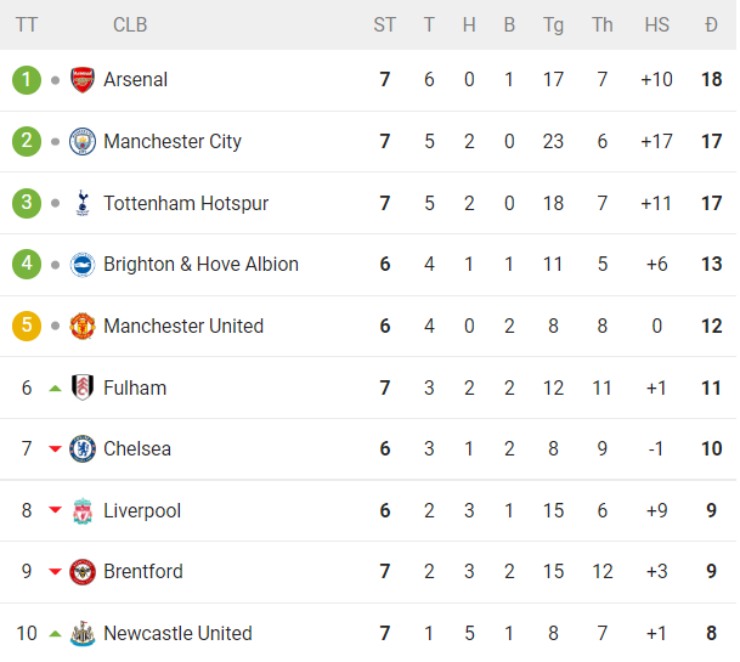Open the Arsenal team link
The image size is (740, 662).
point(136,80)
